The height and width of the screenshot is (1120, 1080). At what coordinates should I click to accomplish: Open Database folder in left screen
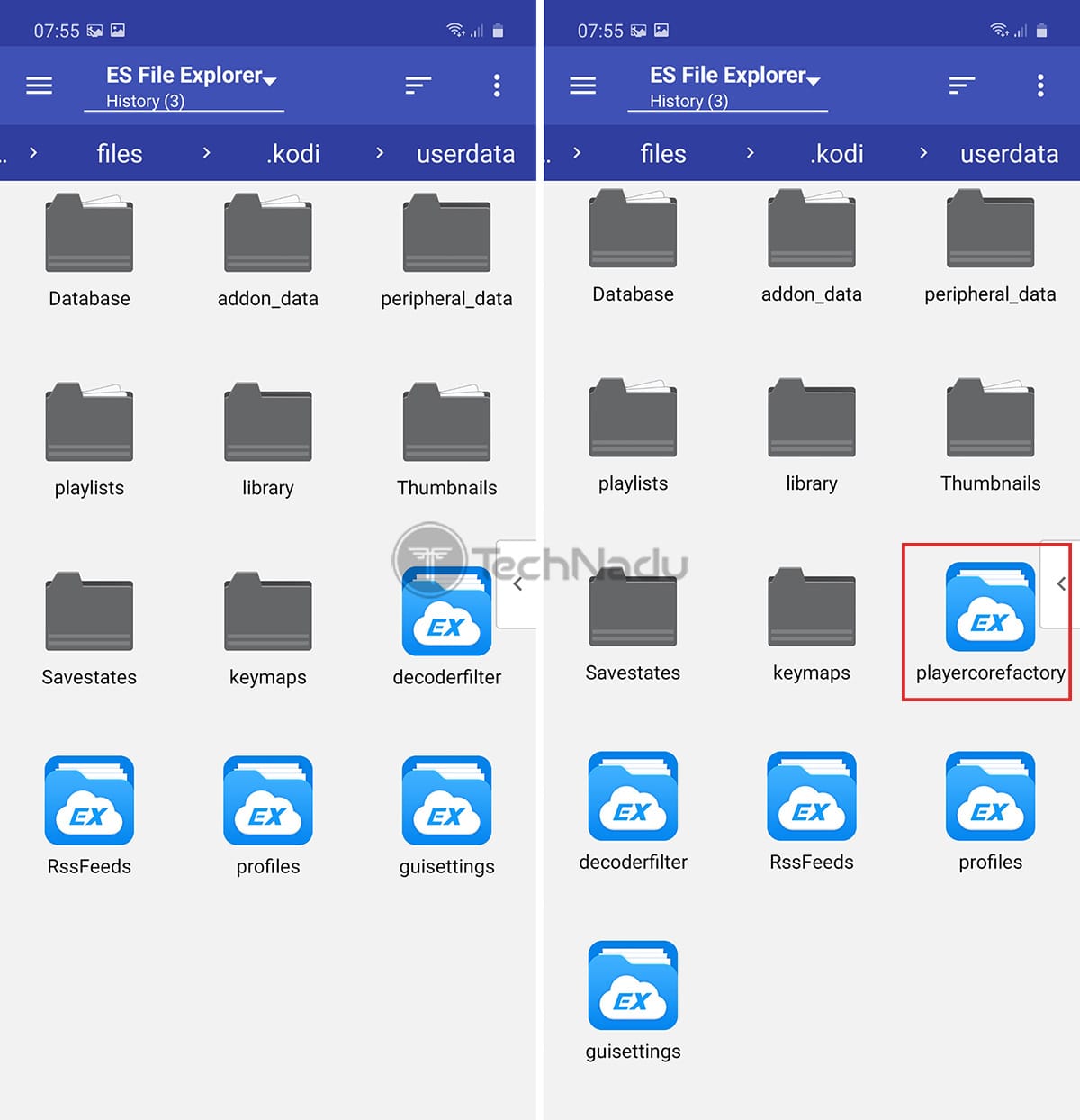coord(89,251)
